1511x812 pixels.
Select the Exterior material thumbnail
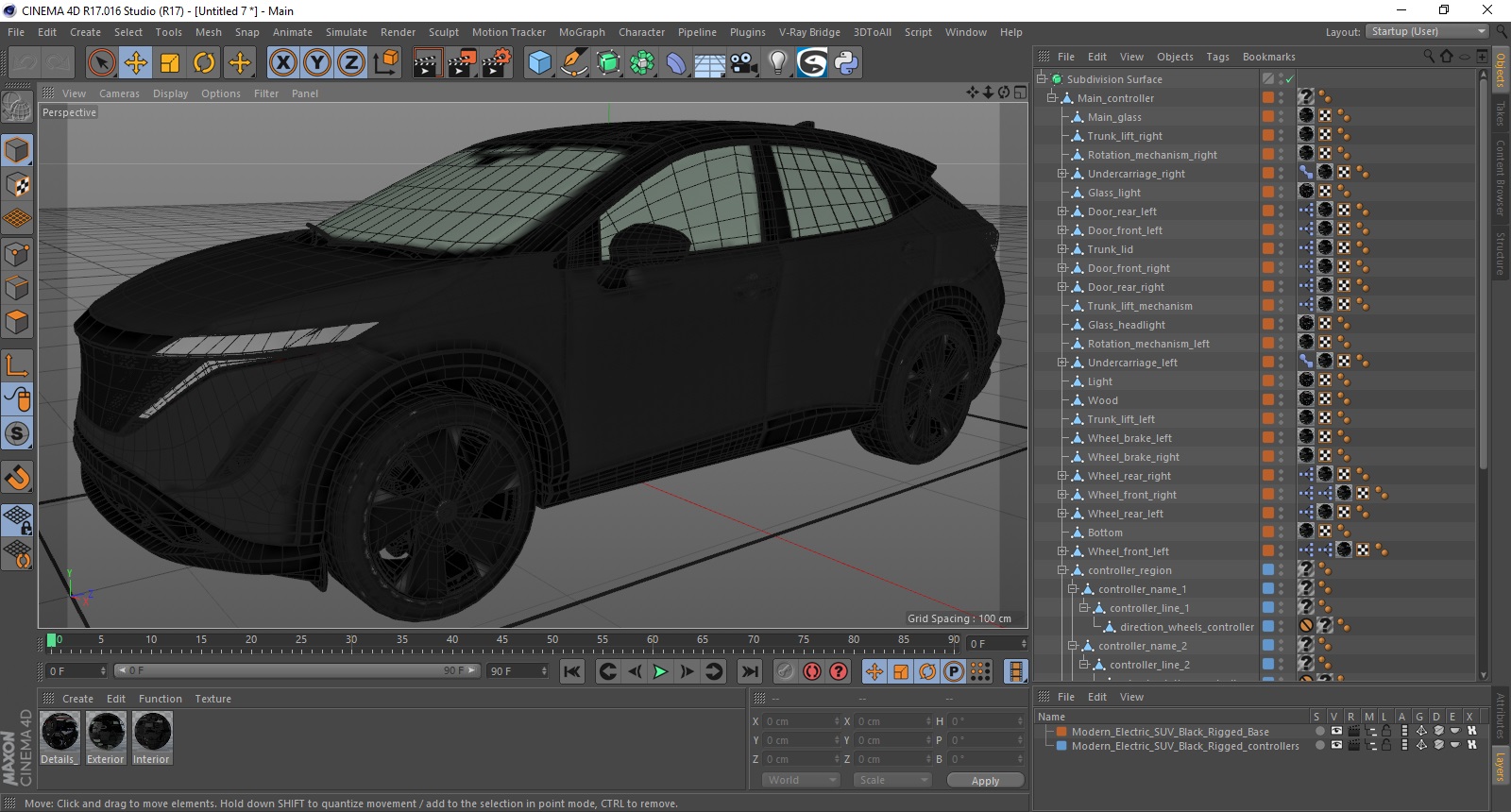[106, 737]
